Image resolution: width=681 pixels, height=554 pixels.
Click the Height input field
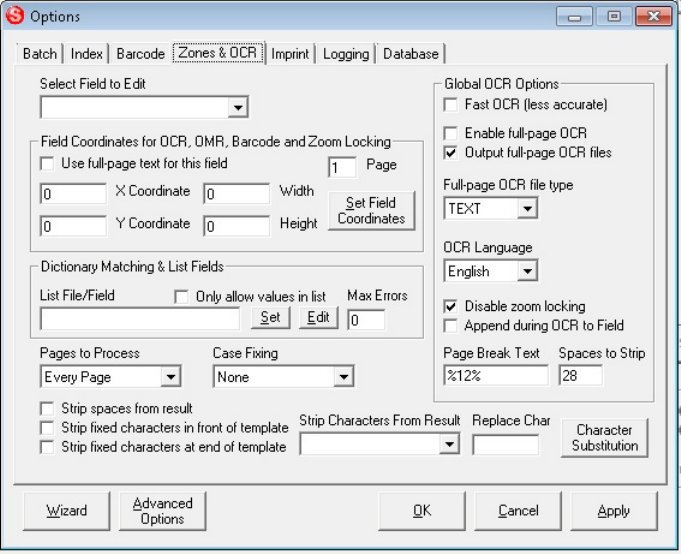coord(237,226)
